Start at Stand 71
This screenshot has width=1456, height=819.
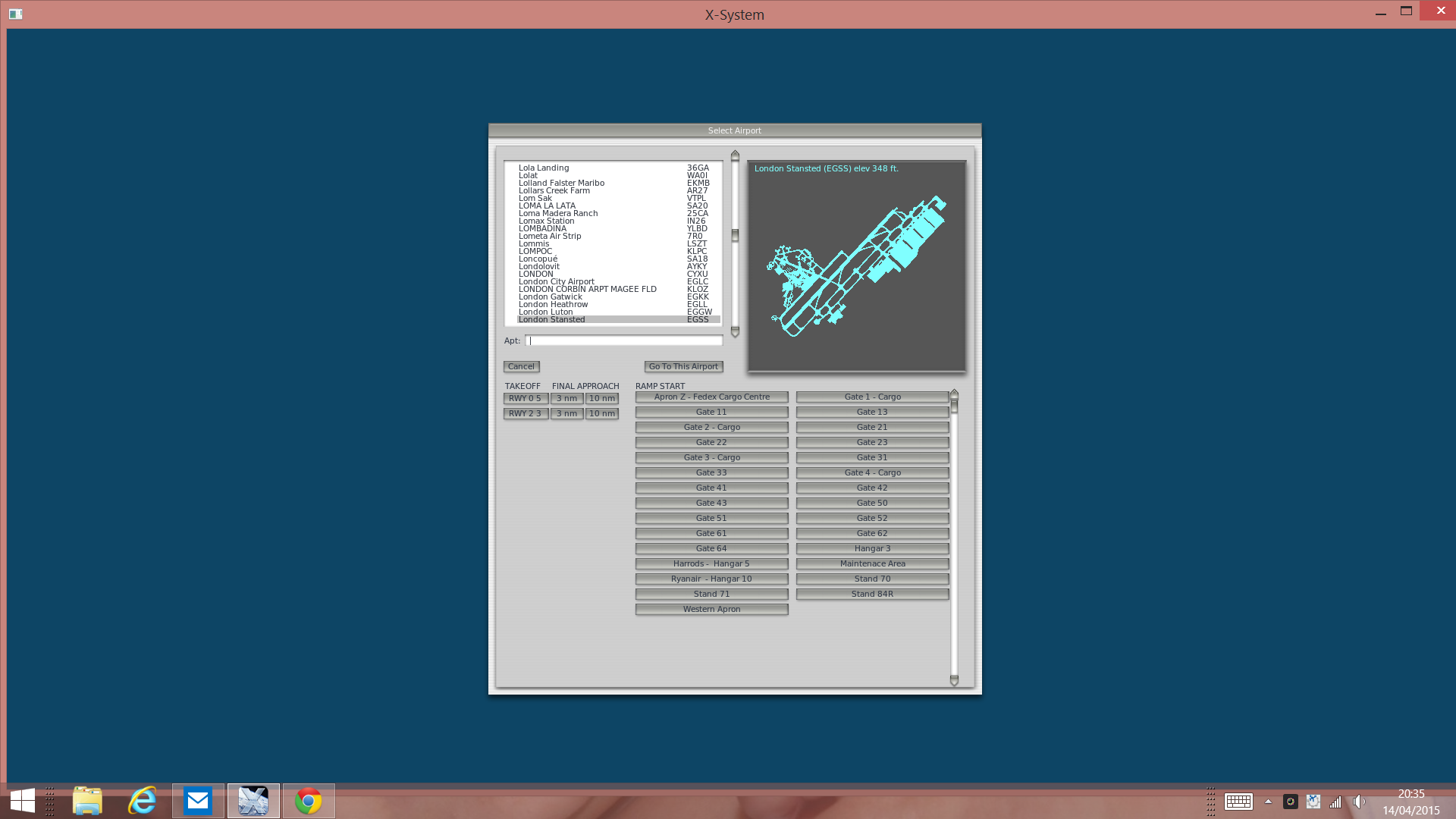(x=712, y=594)
